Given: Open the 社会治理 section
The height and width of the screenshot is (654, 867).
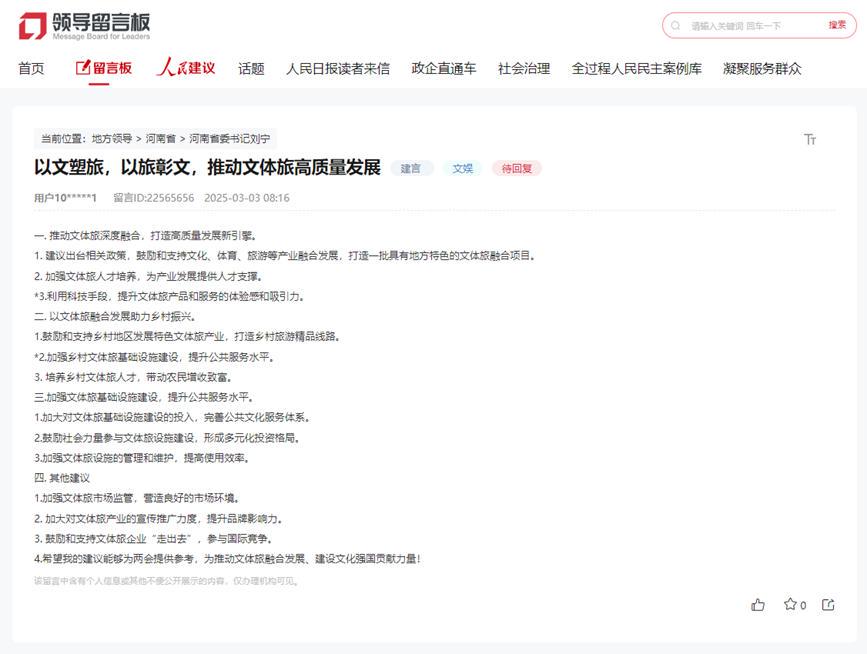Looking at the screenshot, I should tap(524, 68).
